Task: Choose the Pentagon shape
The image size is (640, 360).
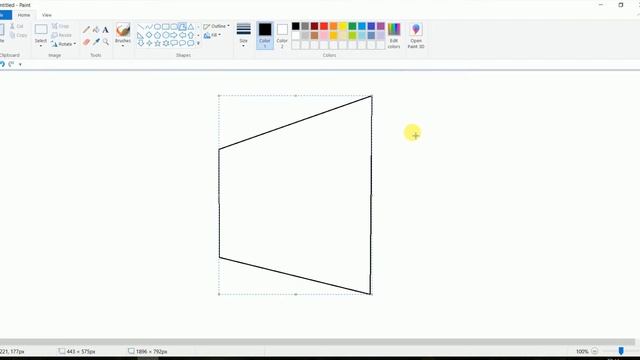Action: 157,35
